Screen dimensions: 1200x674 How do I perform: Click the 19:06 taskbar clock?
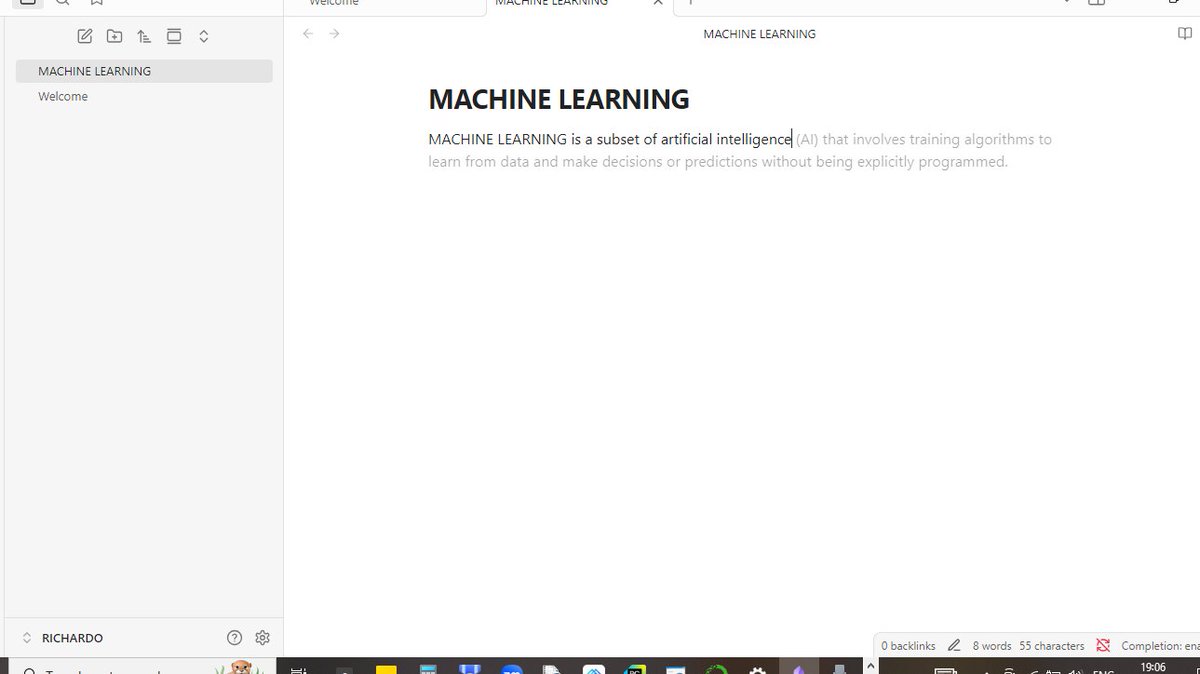[x=1153, y=667]
